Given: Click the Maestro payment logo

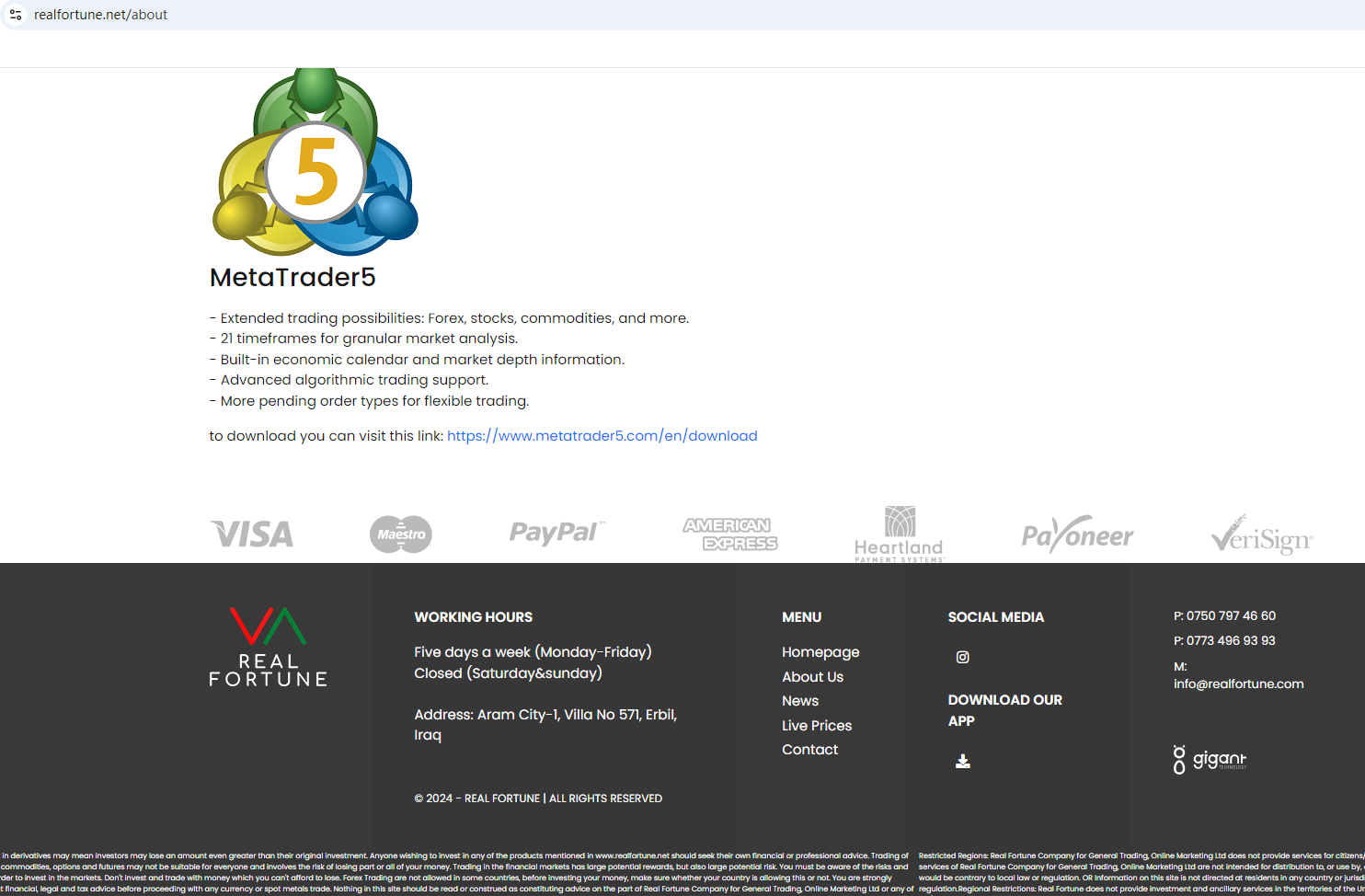Looking at the screenshot, I should click(401, 534).
